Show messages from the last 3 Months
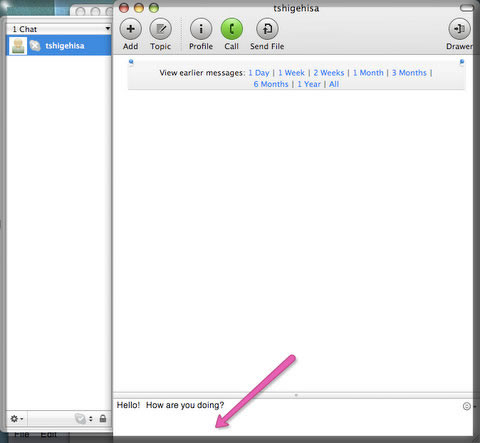This screenshot has width=480, height=443. pyautogui.click(x=409, y=73)
